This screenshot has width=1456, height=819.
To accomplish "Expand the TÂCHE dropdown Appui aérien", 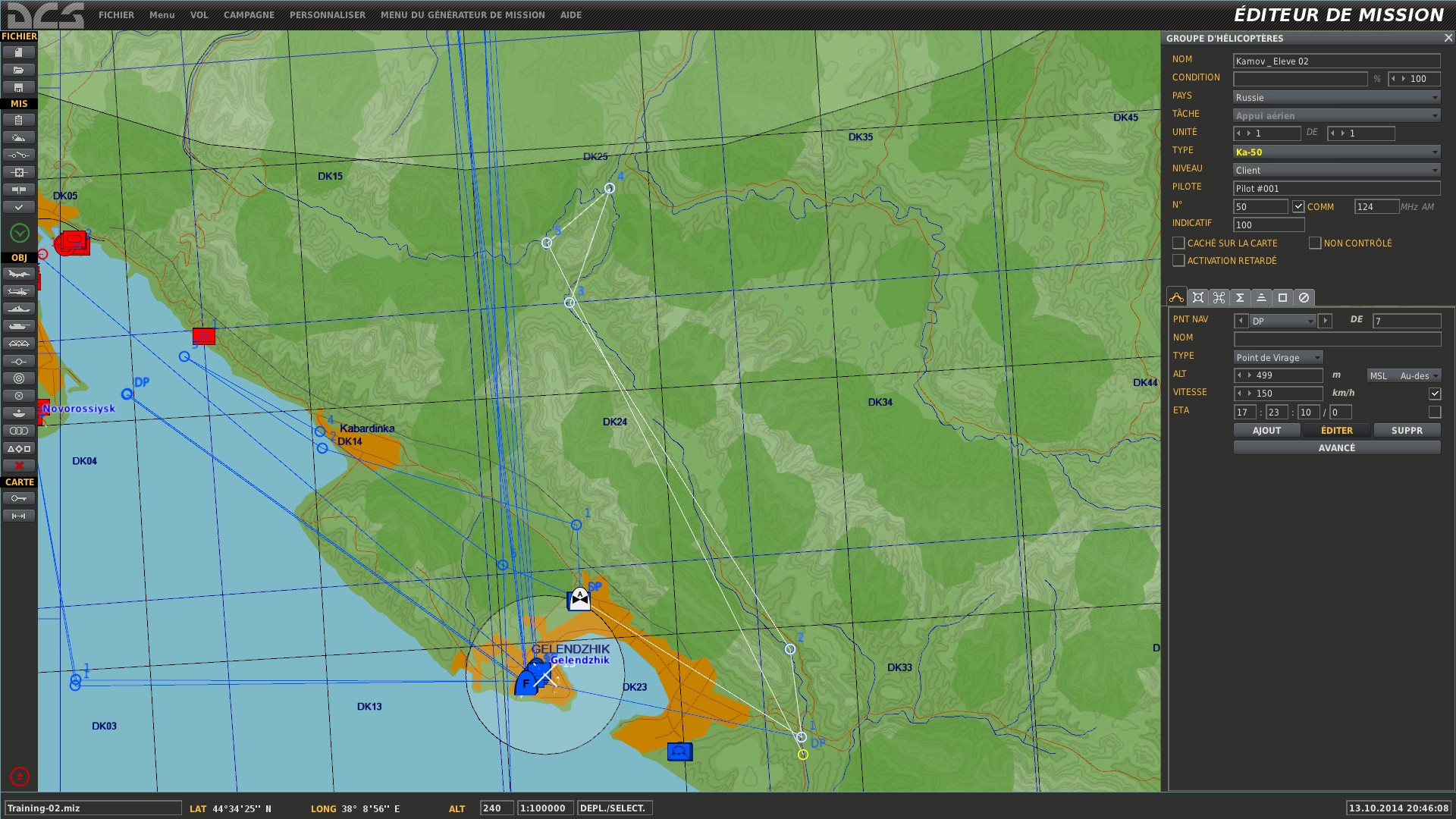I will tap(1337, 115).
